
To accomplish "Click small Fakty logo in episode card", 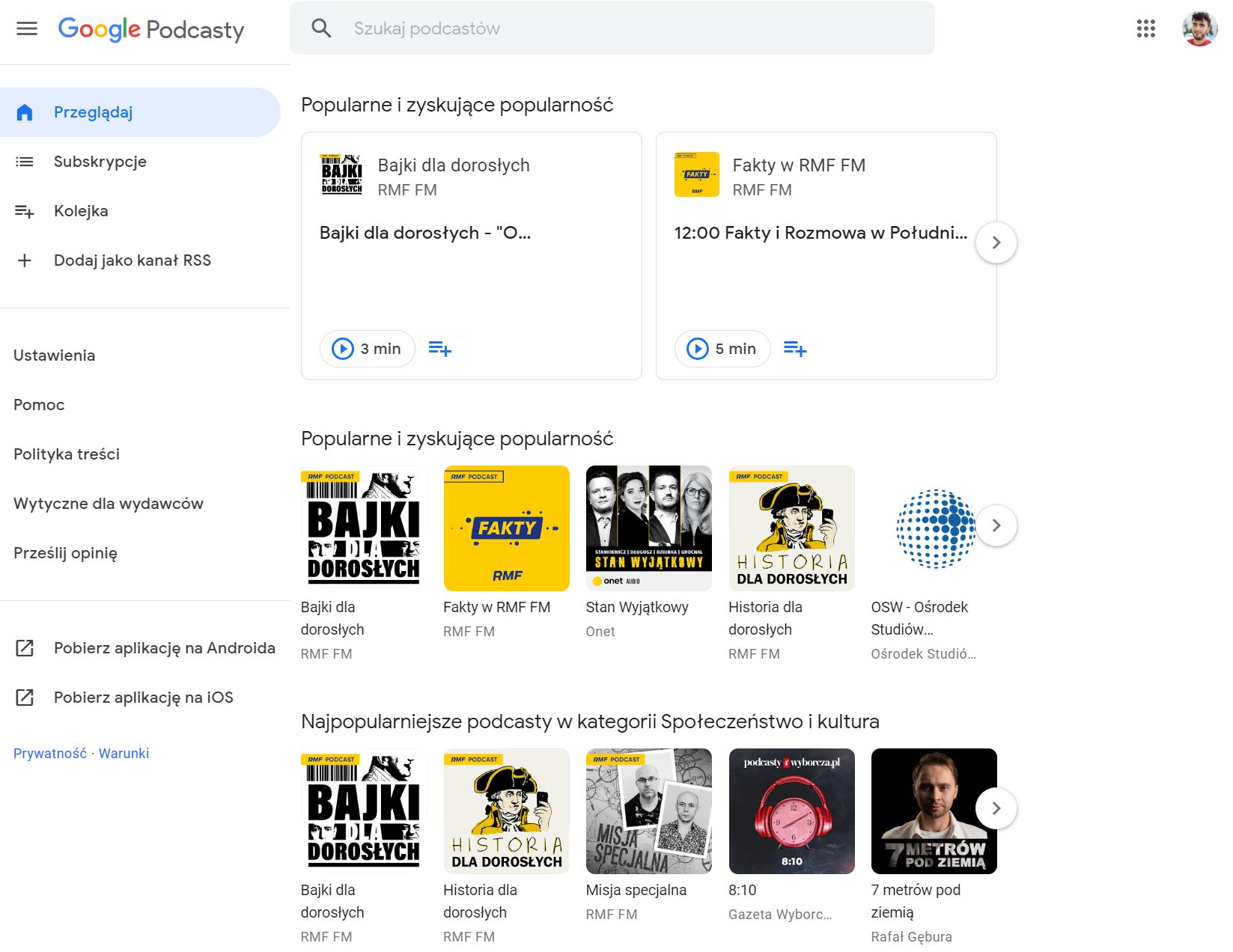I will tap(697, 174).
